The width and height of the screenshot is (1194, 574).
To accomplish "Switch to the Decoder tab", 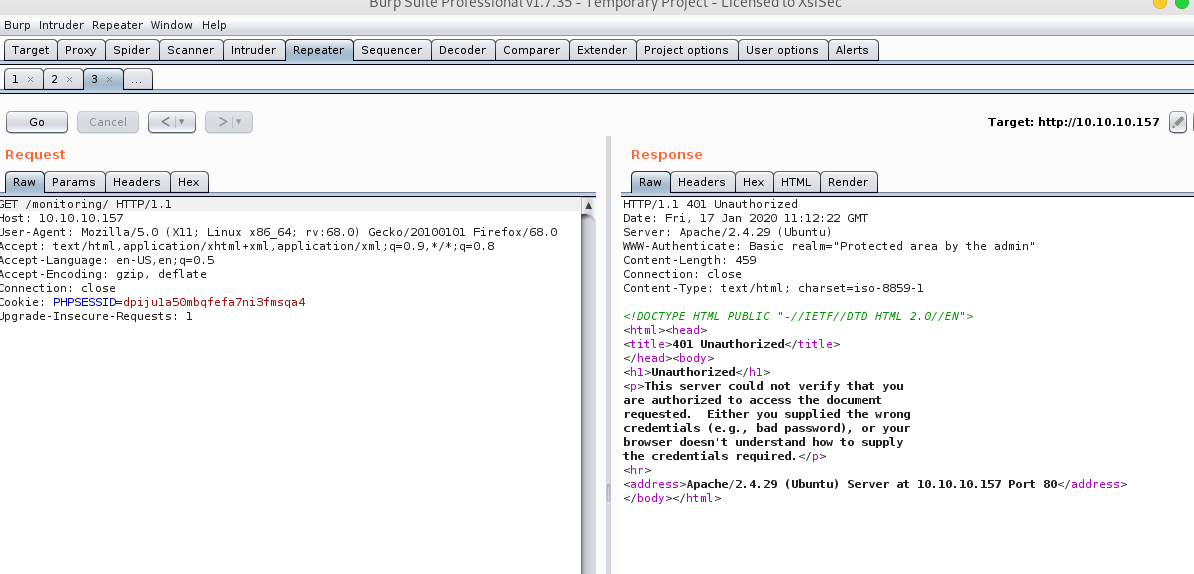I will click(462, 50).
